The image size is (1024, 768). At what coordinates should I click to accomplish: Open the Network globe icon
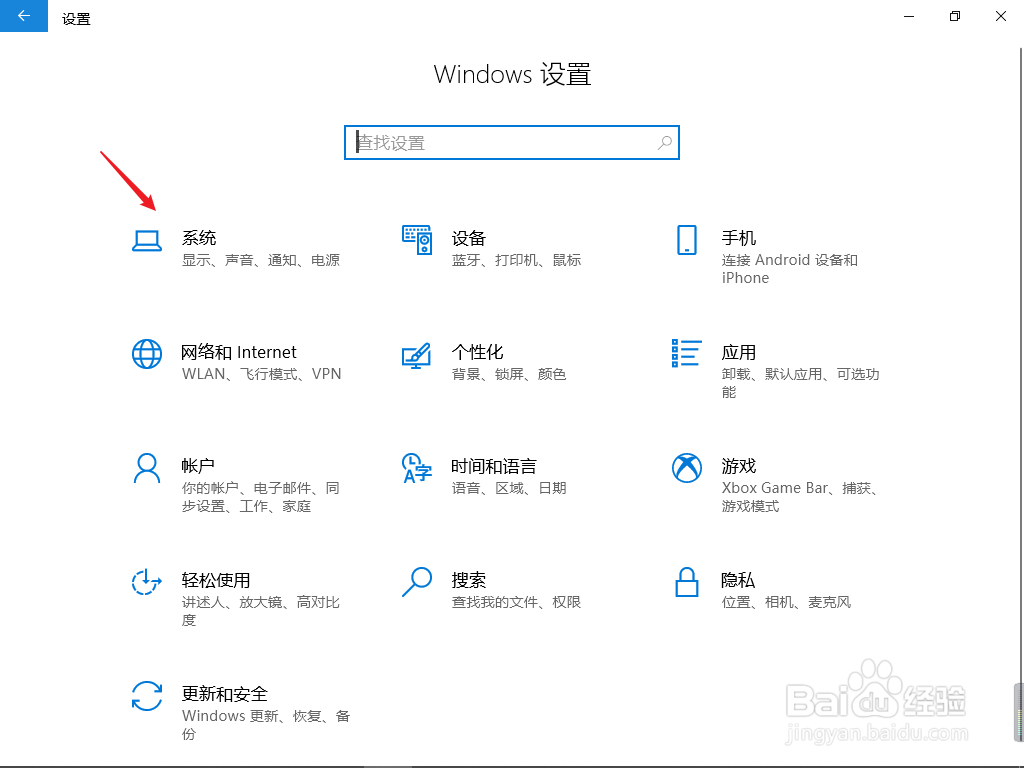(147, 354)
